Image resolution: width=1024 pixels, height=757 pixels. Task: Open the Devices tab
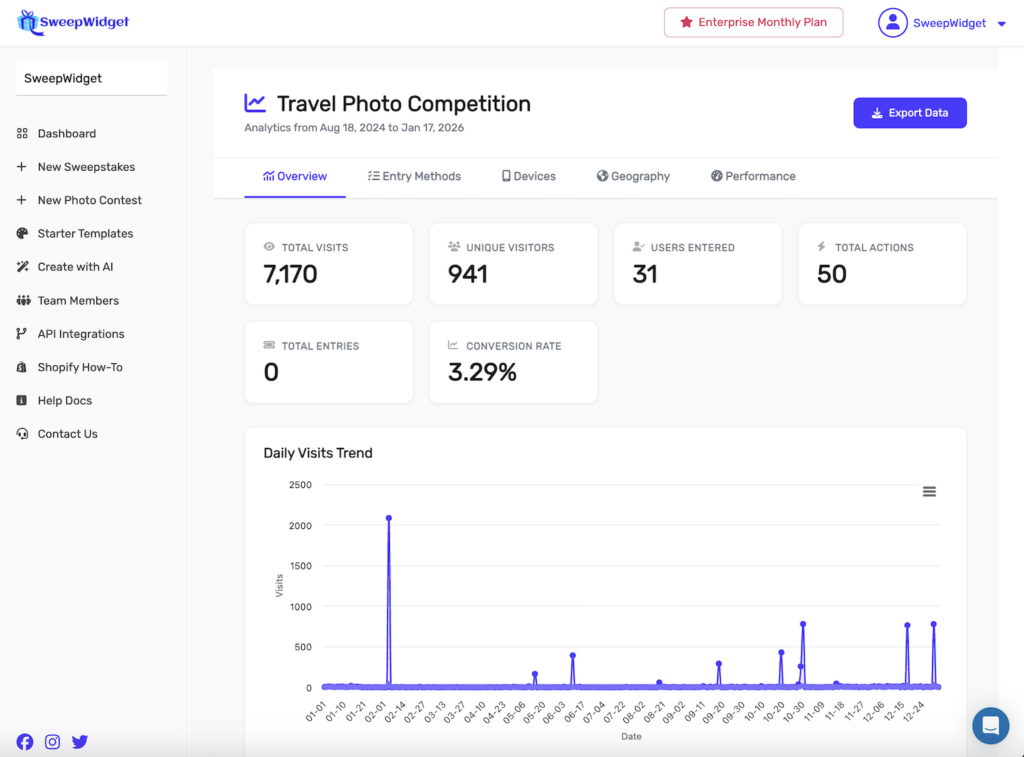click(x=528, y=176)
